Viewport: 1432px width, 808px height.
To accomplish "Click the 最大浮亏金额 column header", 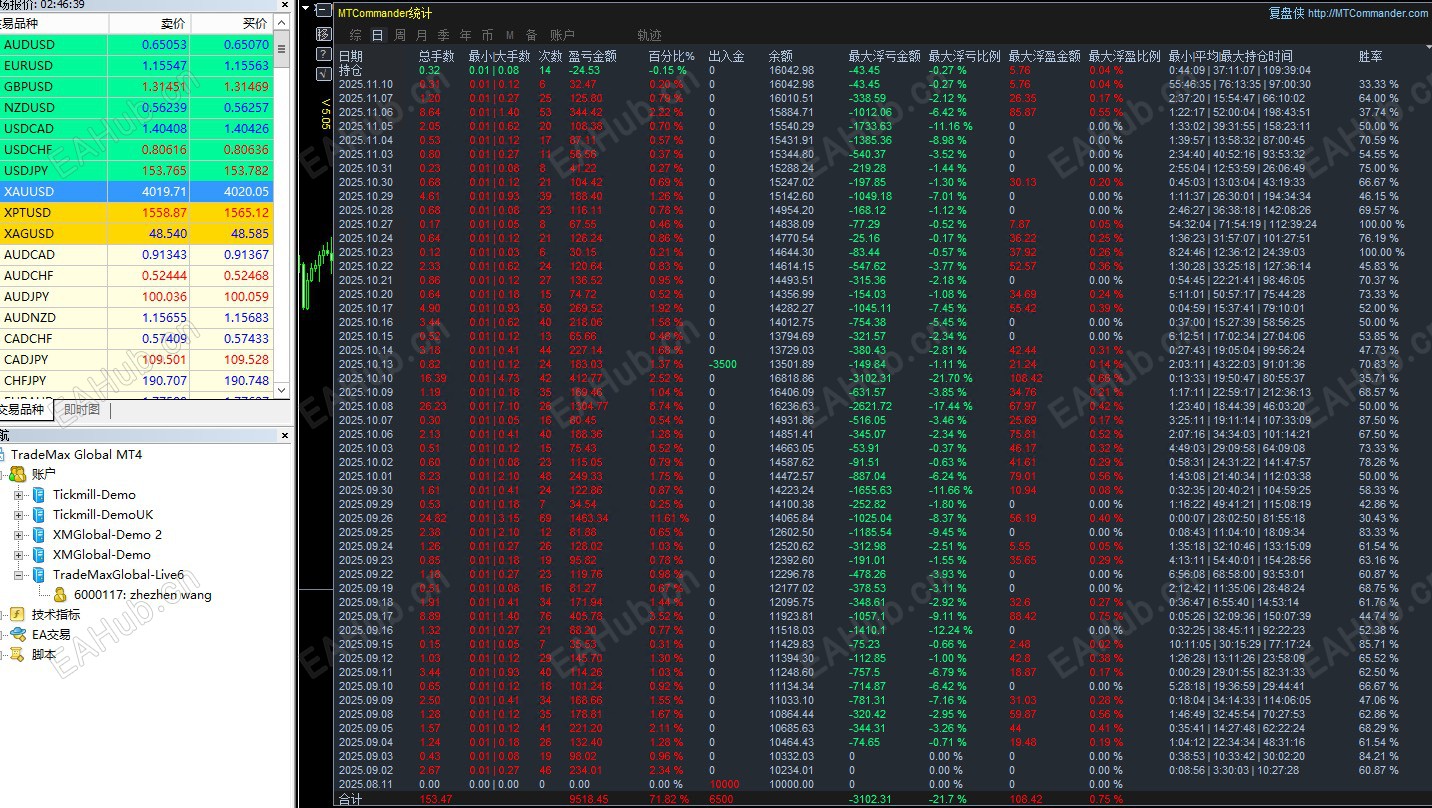I will pyautogui.click(x=885, y=56).
